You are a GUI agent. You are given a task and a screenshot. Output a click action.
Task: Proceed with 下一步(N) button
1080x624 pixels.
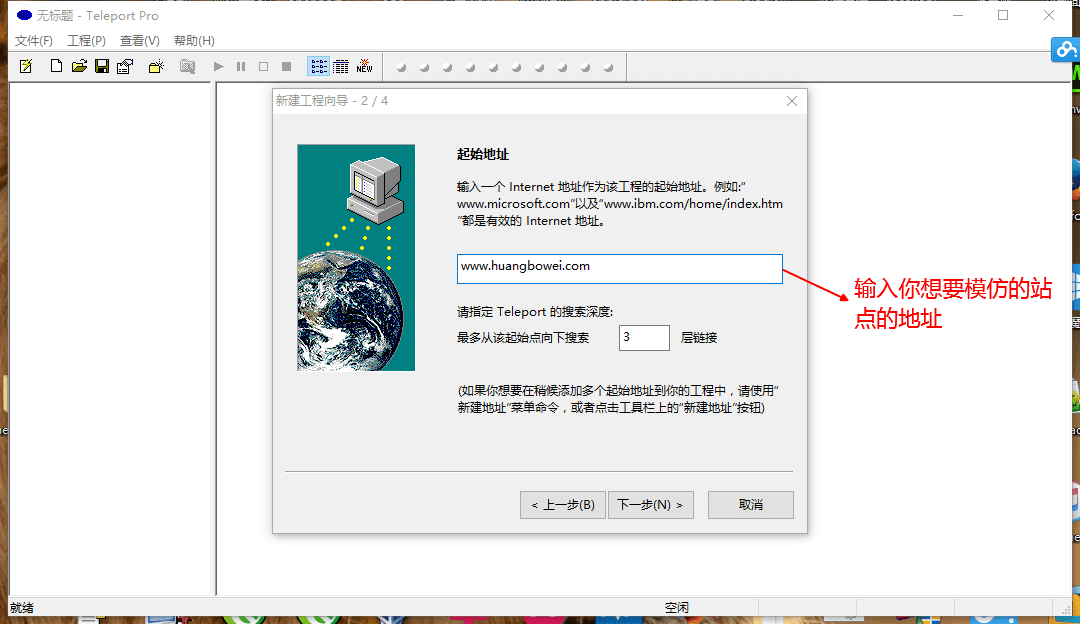[x=650, y=505]
